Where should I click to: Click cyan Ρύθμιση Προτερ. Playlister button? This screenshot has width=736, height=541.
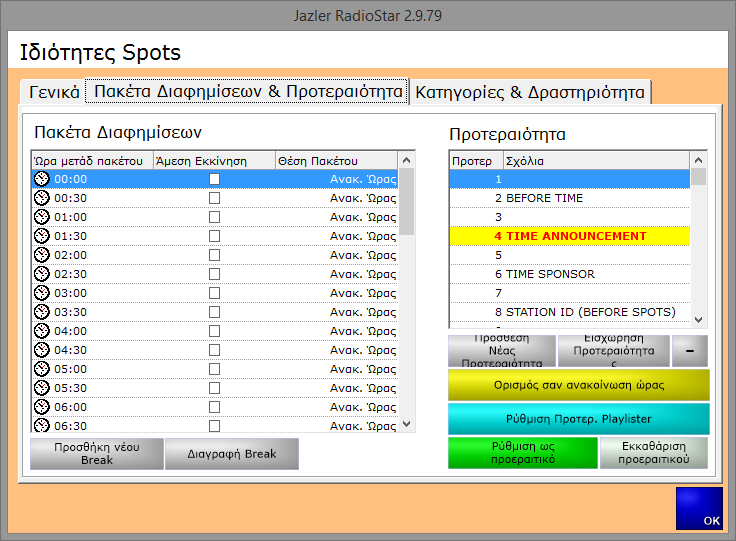point(579,419)
